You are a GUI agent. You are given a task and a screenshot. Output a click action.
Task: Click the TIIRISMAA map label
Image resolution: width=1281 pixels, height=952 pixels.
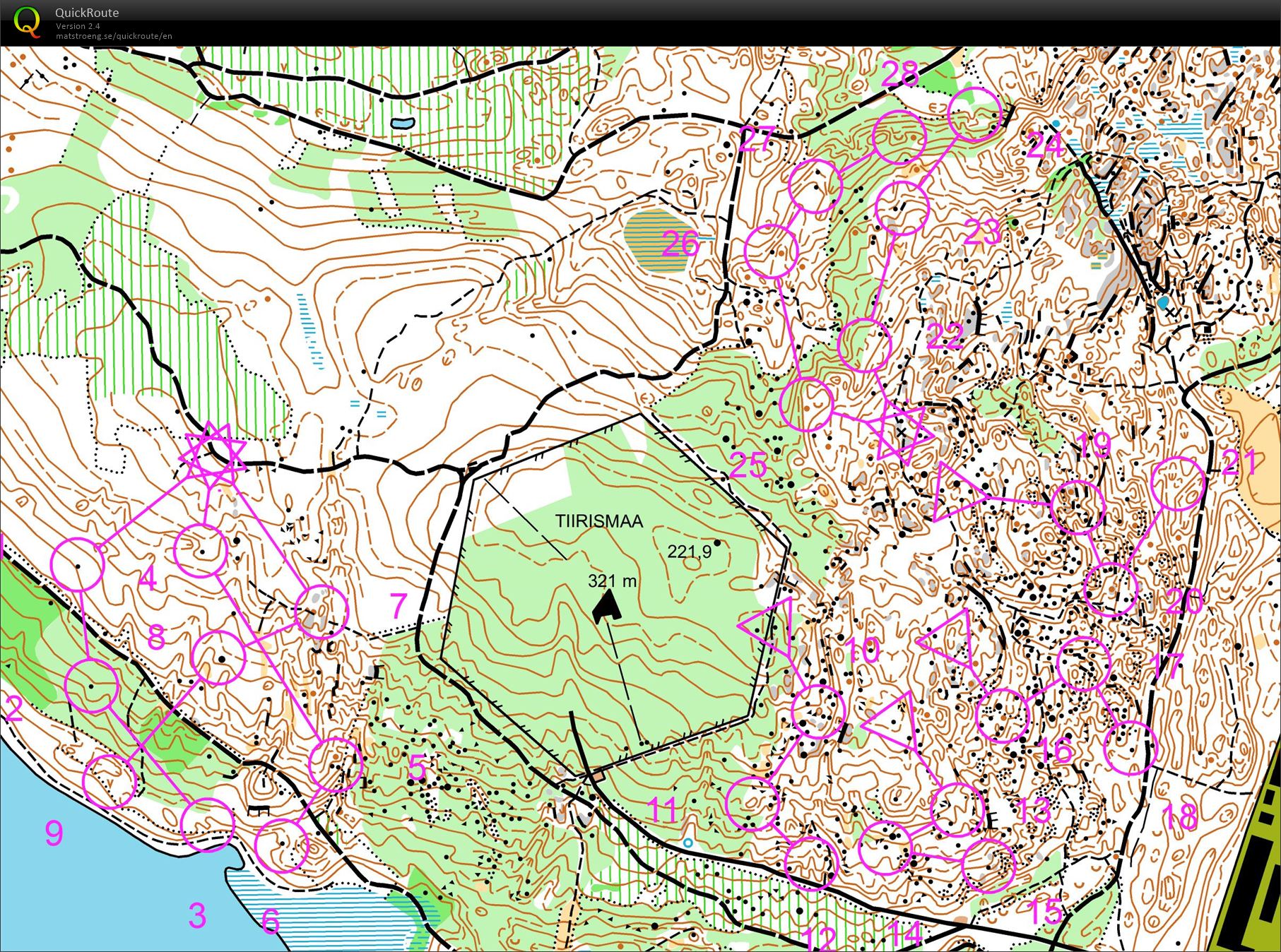(599, 521)
